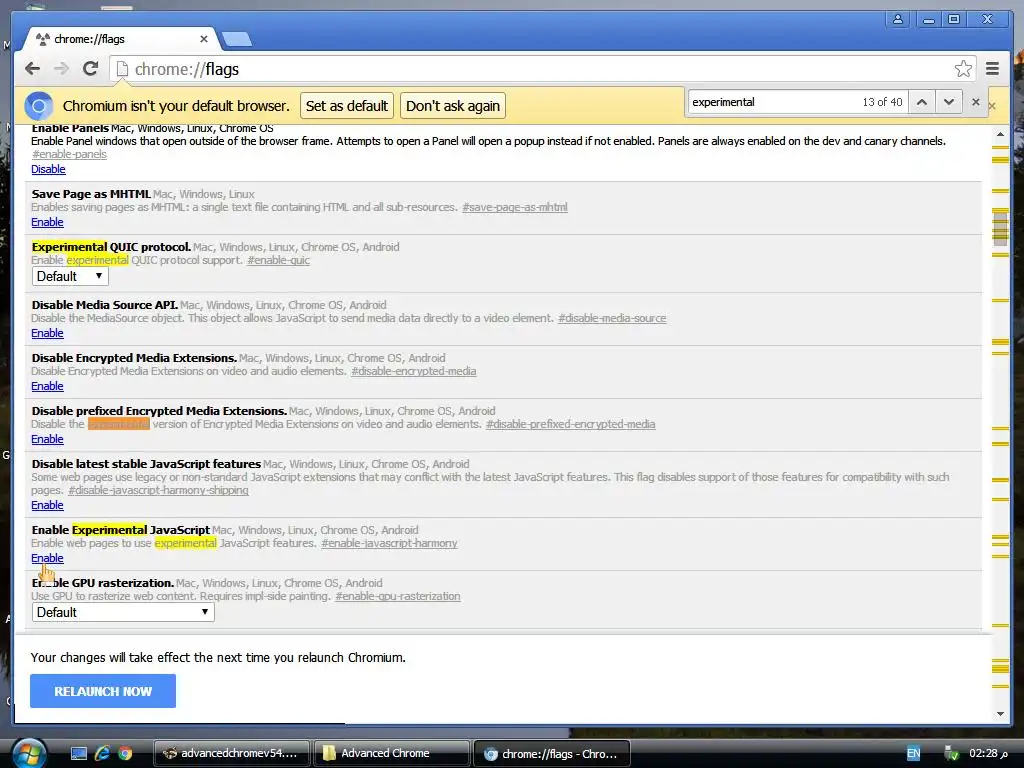Open the #enable-quic anchor link
This screenshot has width=1024, height=768.
[x=278, y=260]
